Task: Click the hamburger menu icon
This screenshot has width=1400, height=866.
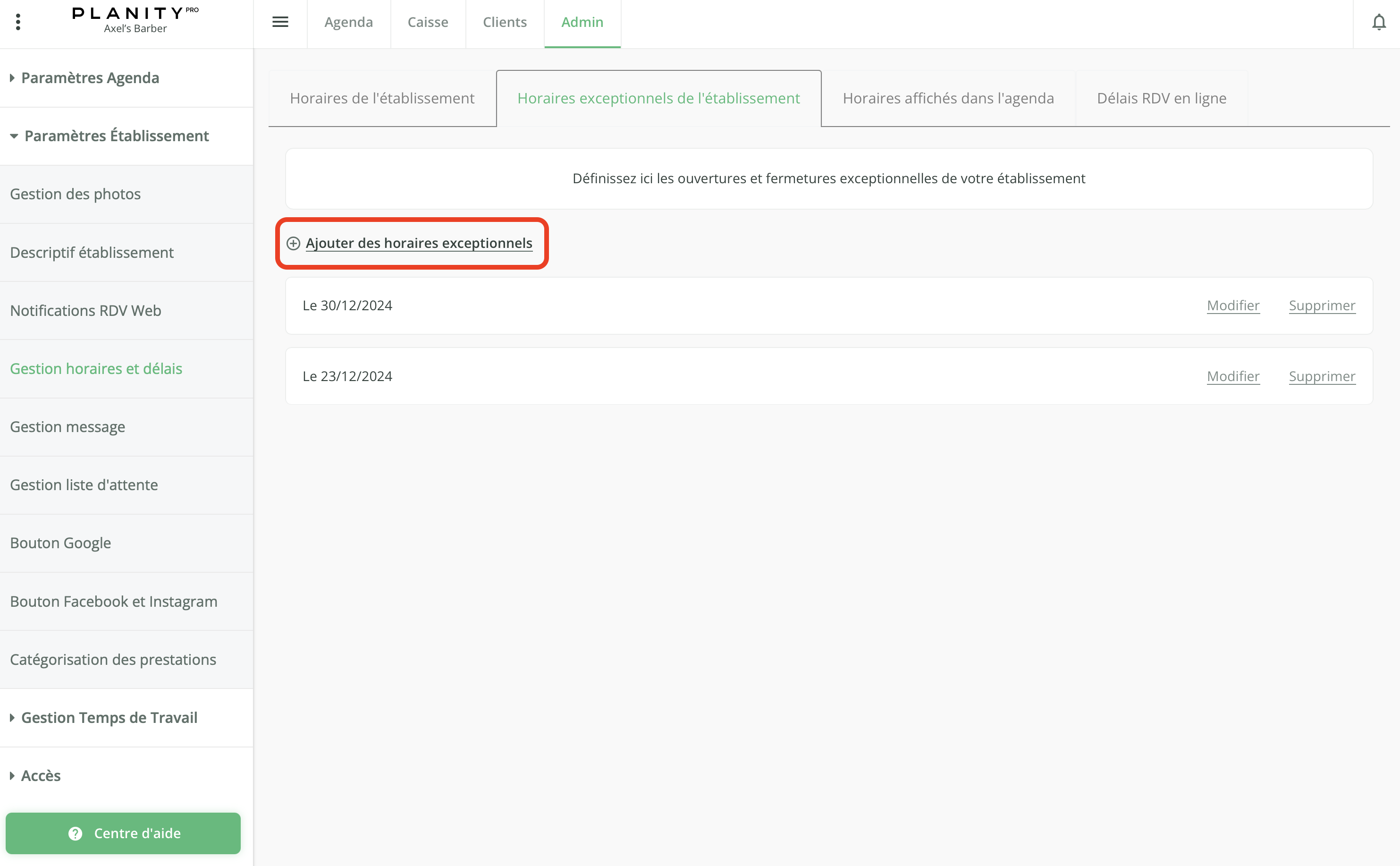Action: click(280, 22)
